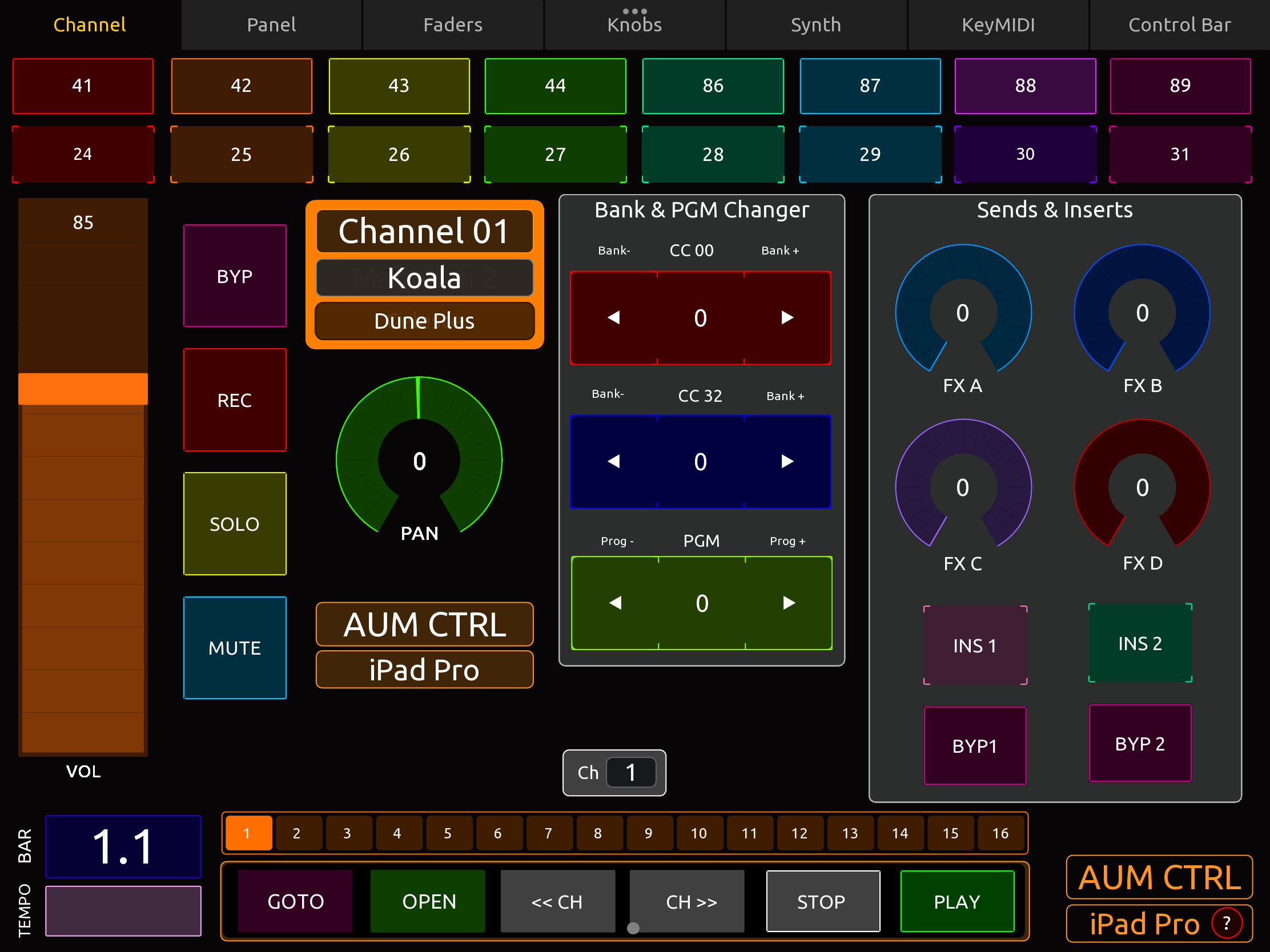
Task: Click the three dots above Knobs
Action: [634, 11]
